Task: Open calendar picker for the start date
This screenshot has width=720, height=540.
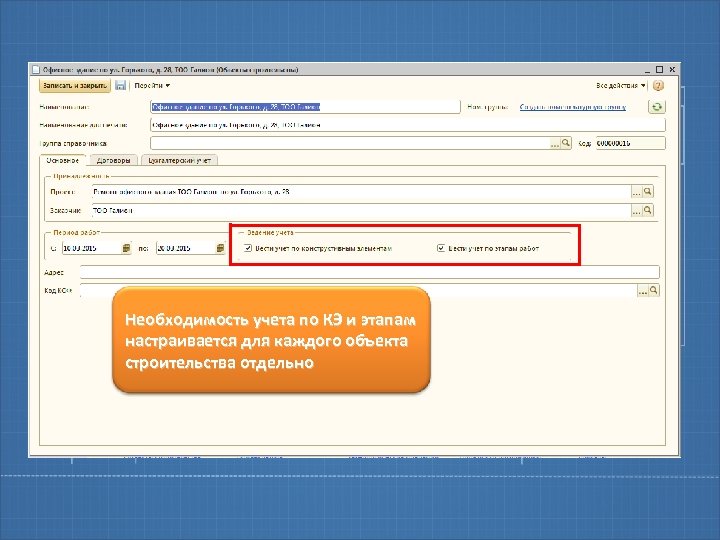Action: tap(127, 248)
